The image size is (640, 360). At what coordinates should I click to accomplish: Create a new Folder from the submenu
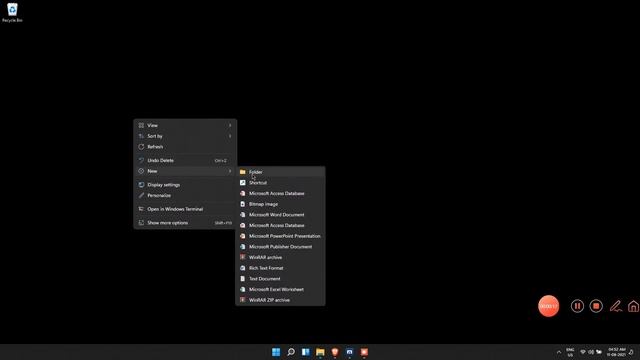[x=280, y=172]
